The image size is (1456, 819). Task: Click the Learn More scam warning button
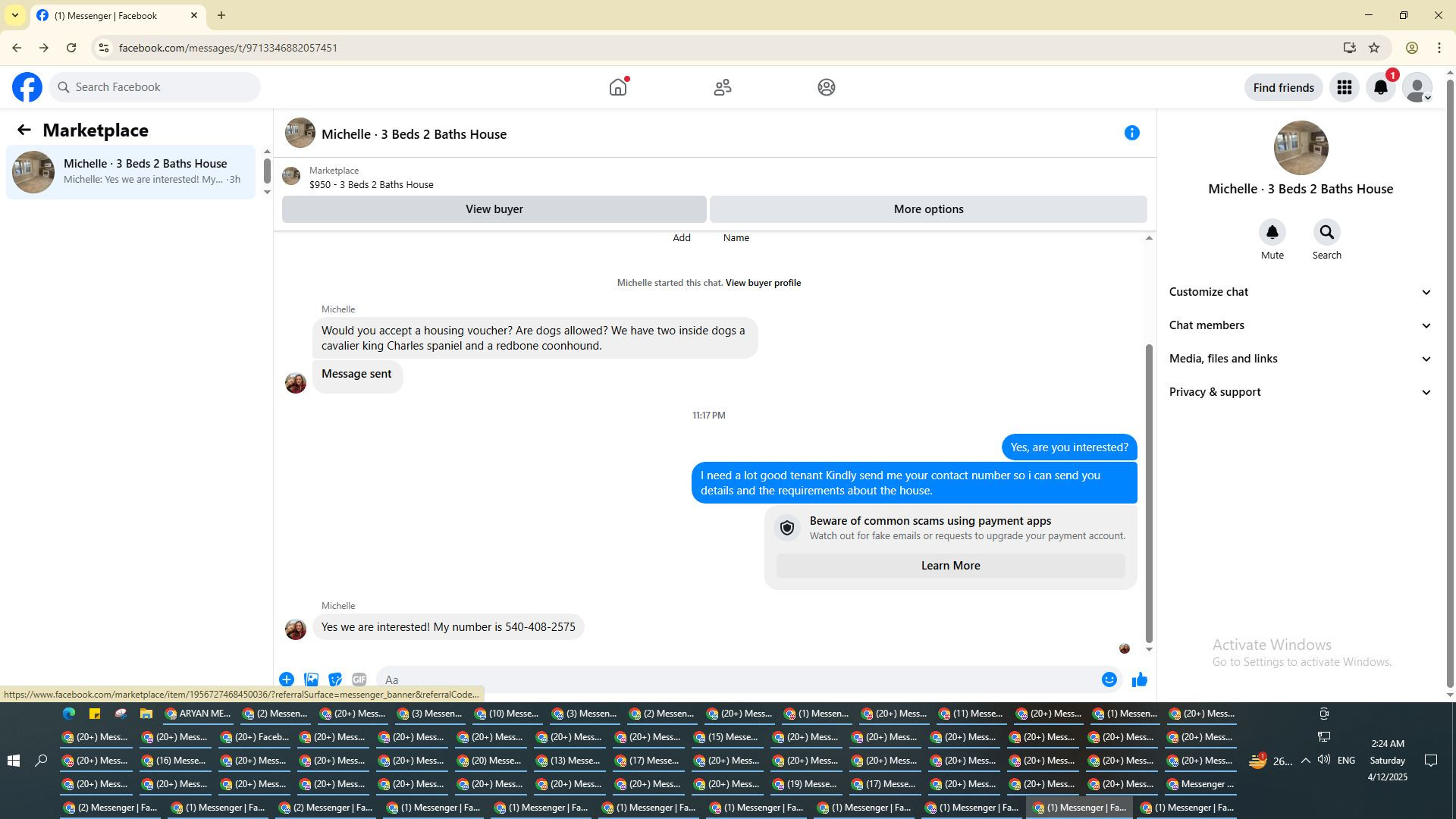click(950, 566)
